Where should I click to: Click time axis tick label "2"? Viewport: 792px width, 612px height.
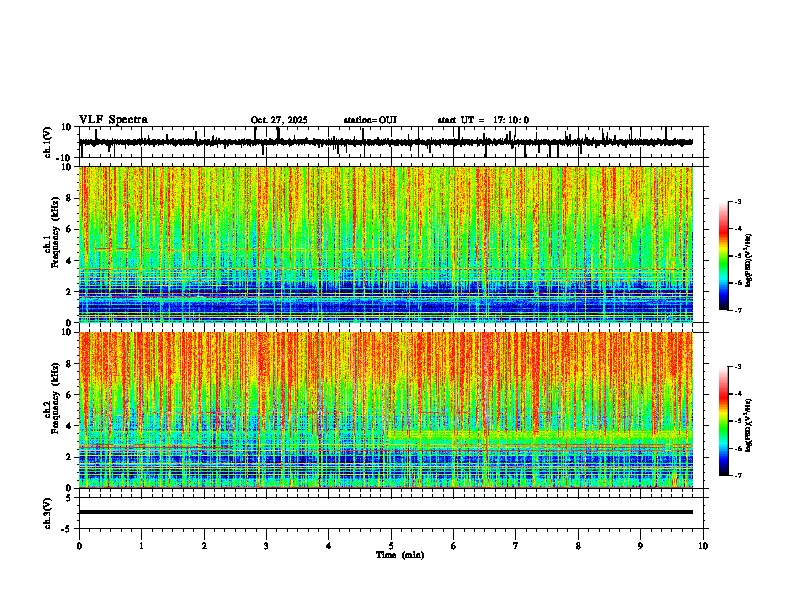pyautogui.click(x=204, y=546)
